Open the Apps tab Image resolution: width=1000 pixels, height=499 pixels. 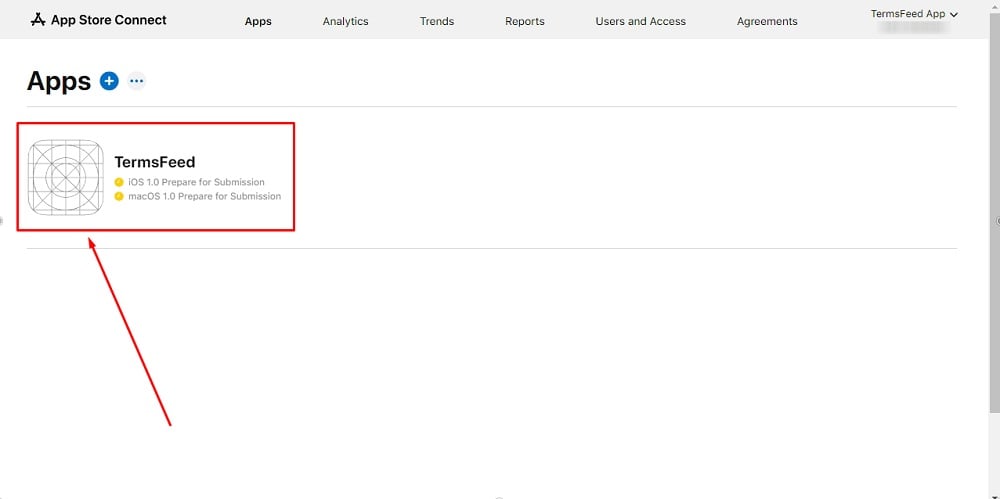pyautogui.click(x=258, y=21)
